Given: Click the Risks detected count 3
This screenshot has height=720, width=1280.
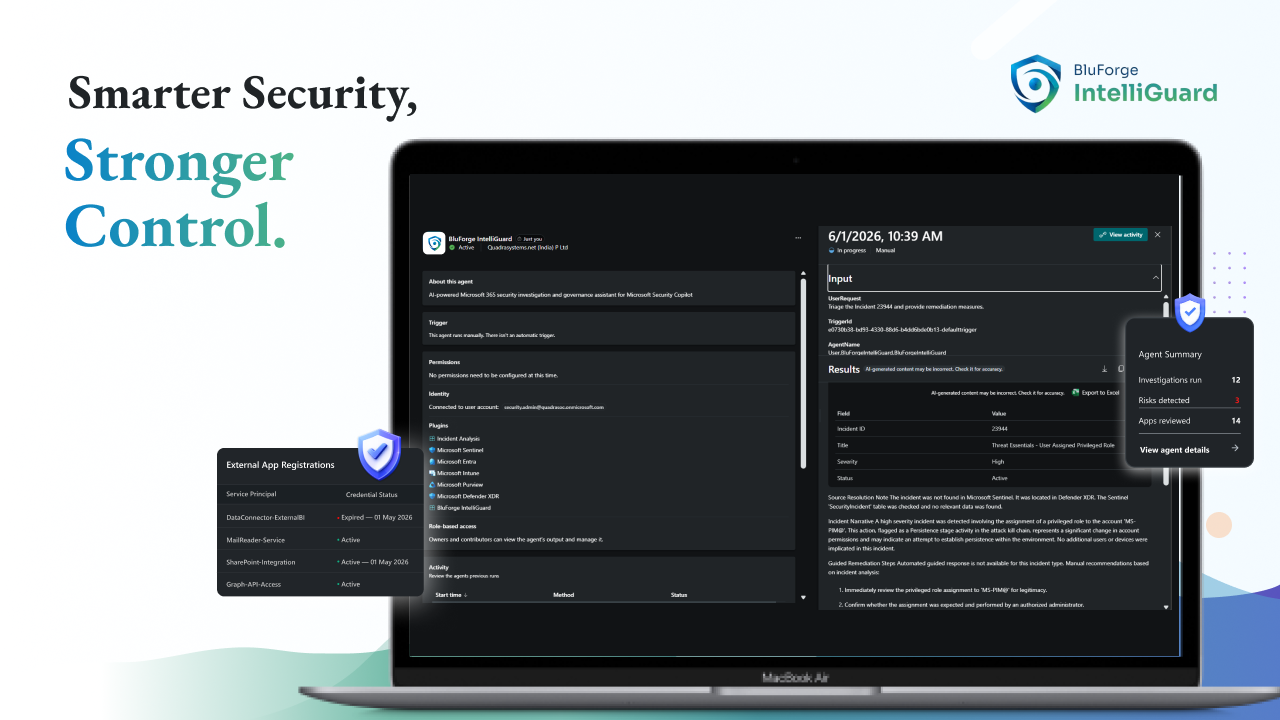Looking at the screenshot, I should coord(1237,400).
